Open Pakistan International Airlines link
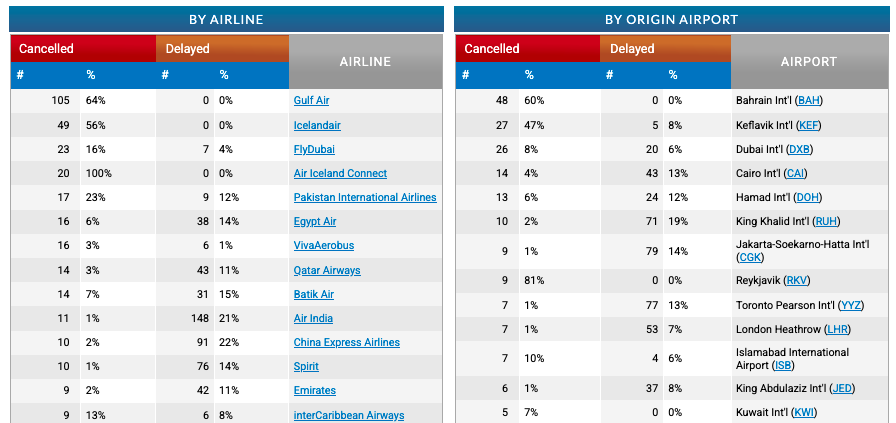 (x=365, y=197)
